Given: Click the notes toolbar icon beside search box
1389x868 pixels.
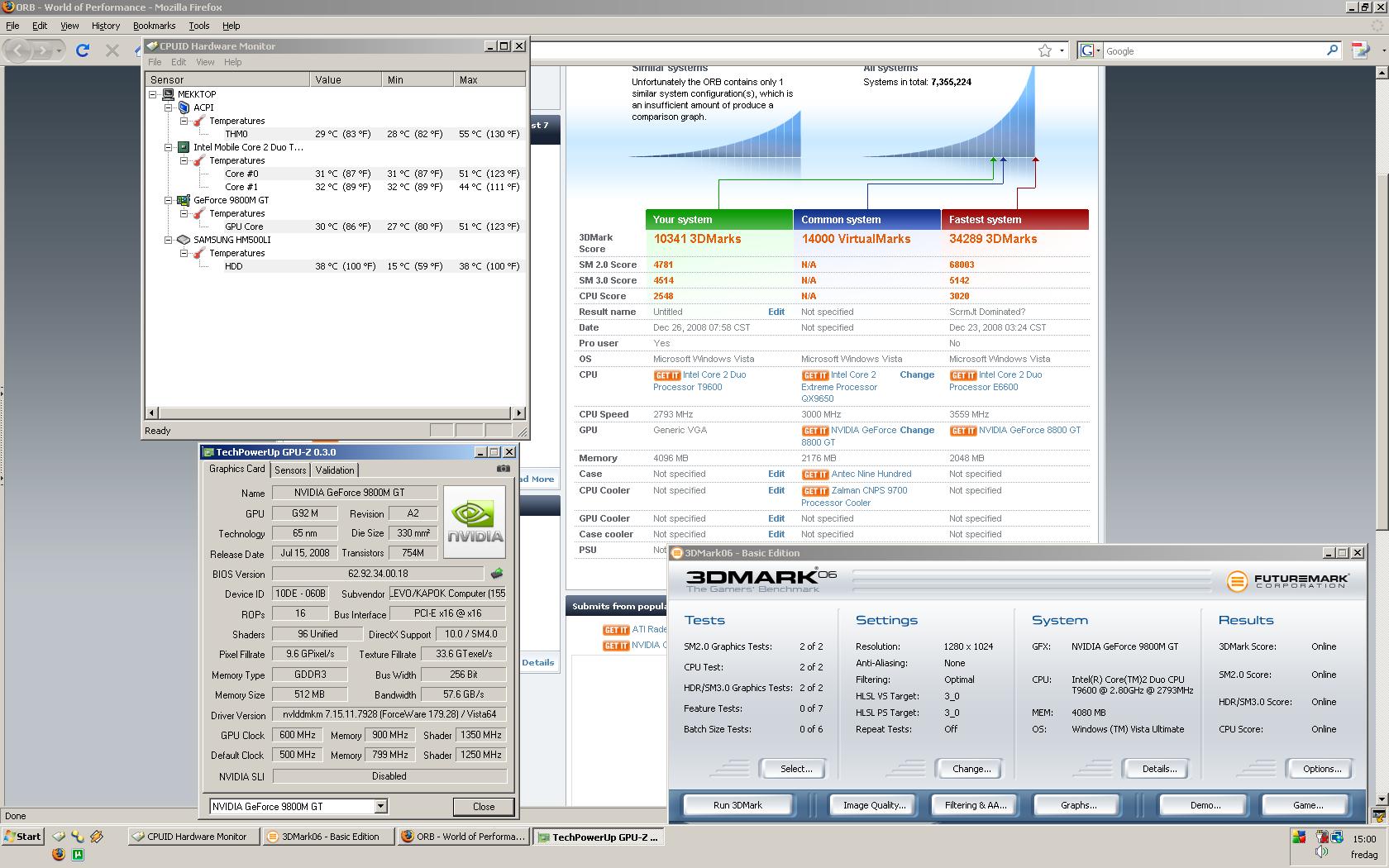Looking at the screenshot, I should (x=1360, y=50).
